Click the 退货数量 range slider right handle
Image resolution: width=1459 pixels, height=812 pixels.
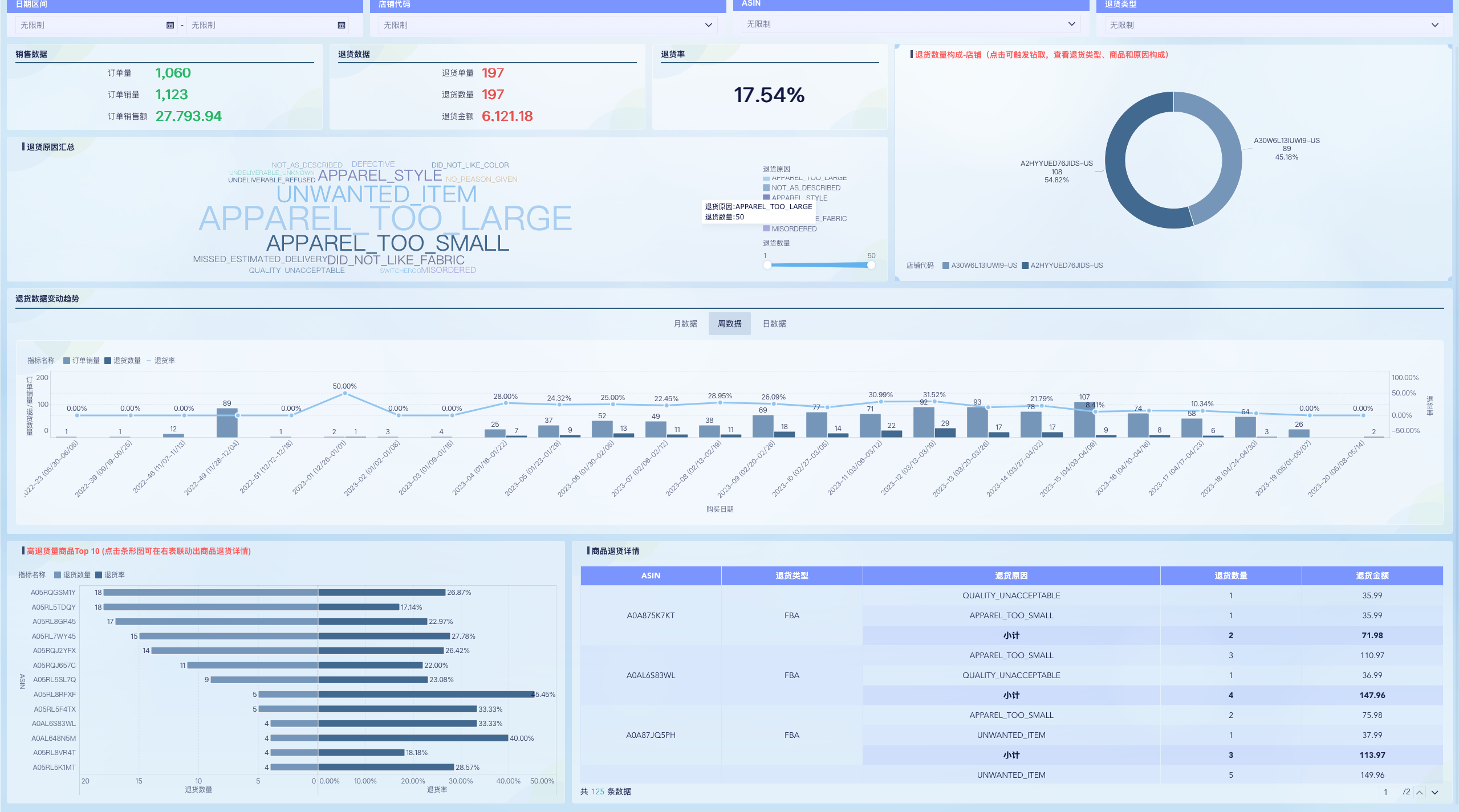[871, 265]
